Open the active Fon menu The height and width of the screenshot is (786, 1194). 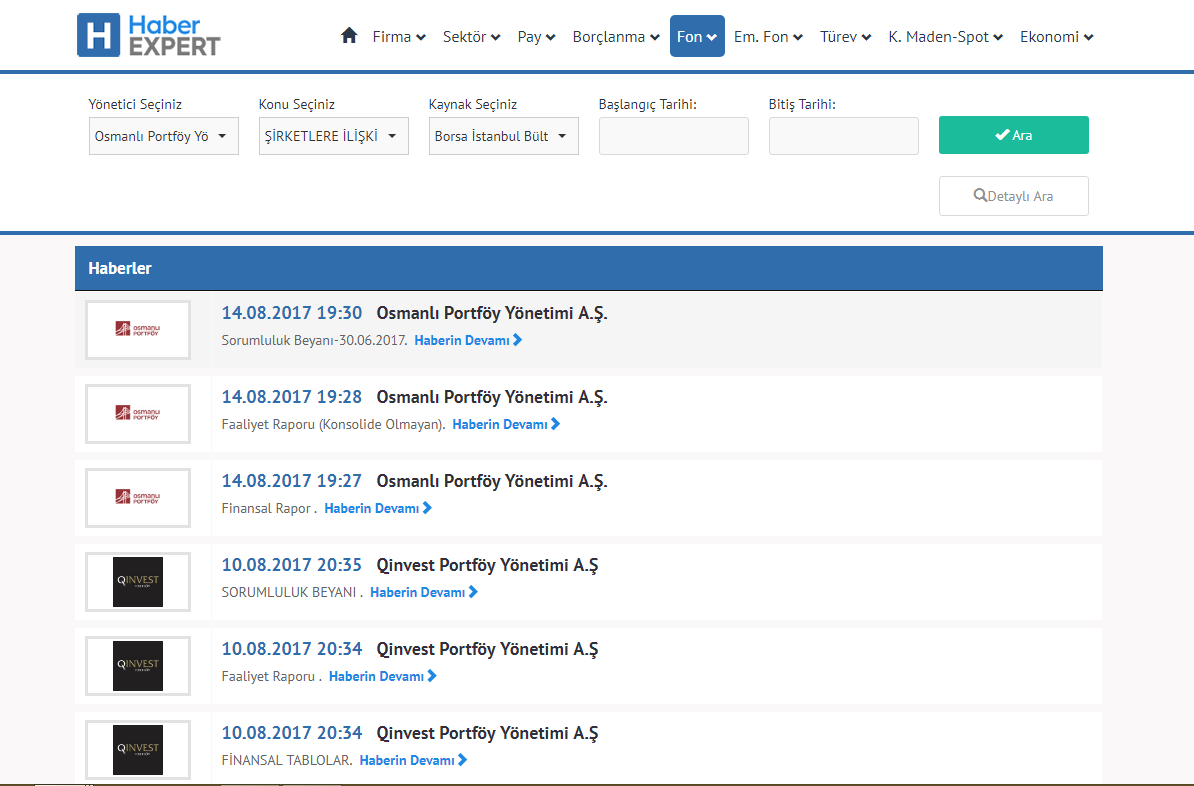[697, 37]
